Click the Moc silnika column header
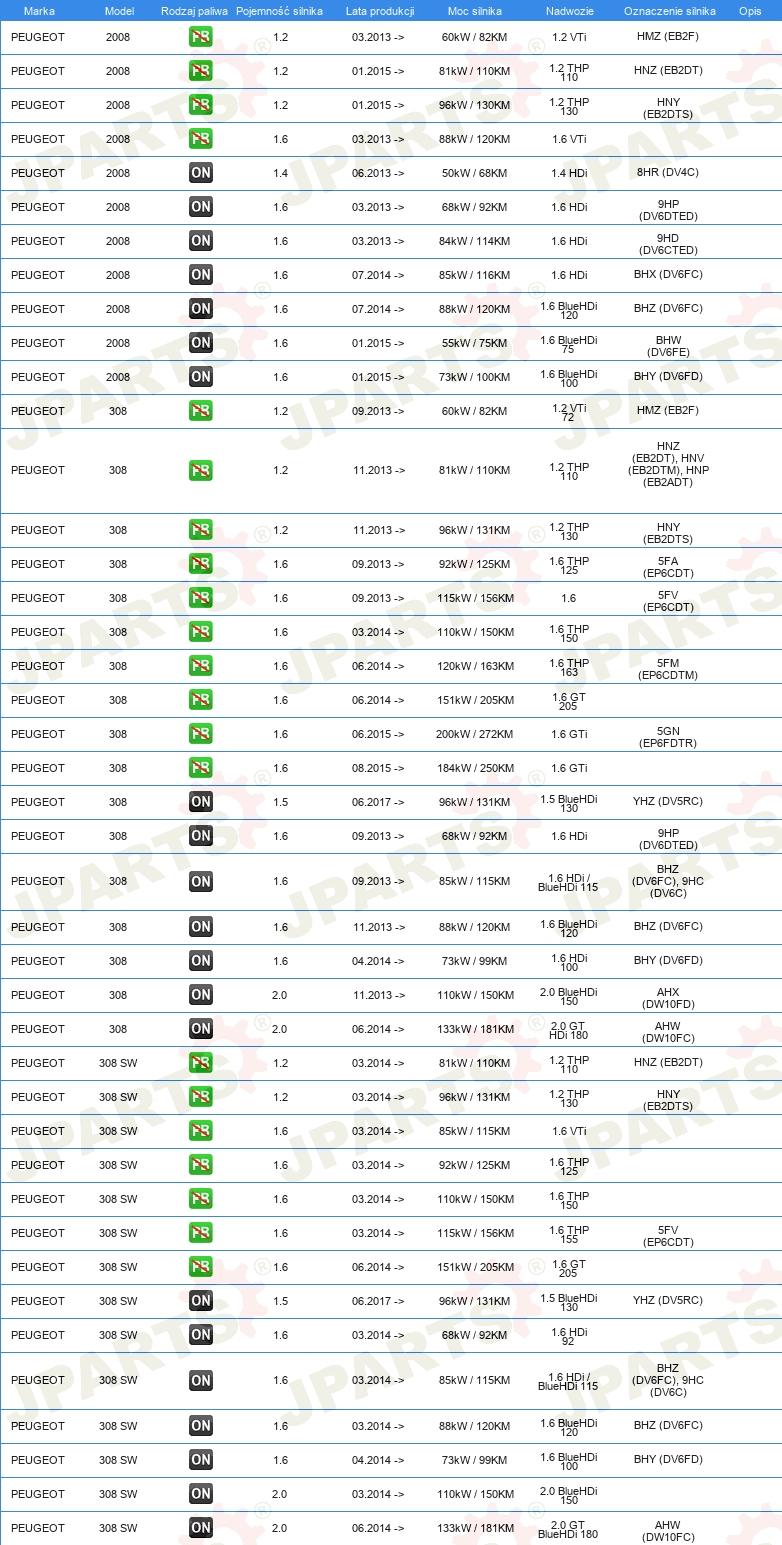This screenshot has width=782, height=1545. click(476, 10)
